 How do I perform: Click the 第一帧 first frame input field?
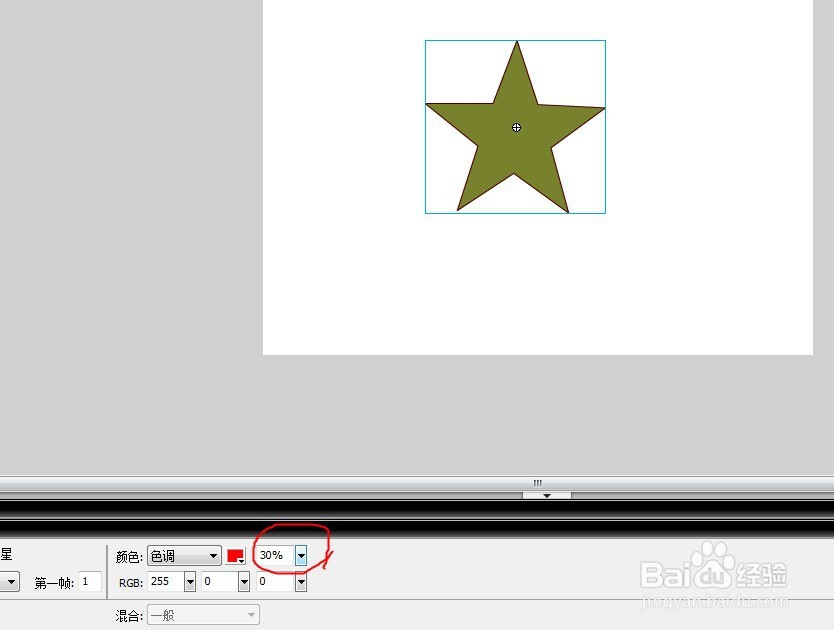[89, 582]
